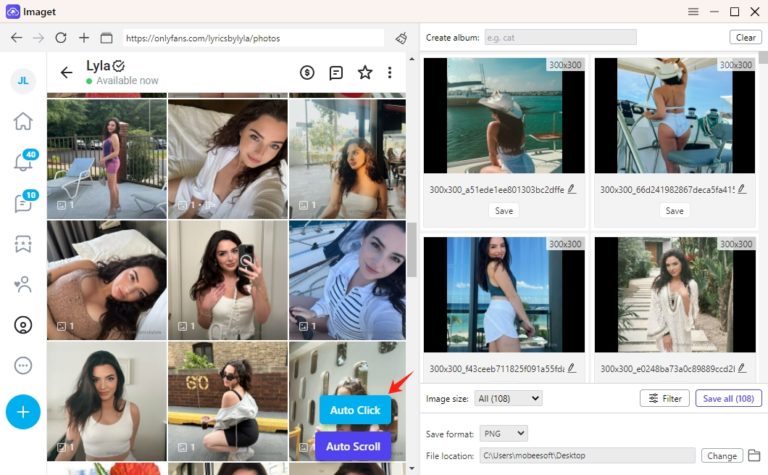
Task: Favorite profile with the star icon
Action: coord(365,72)
